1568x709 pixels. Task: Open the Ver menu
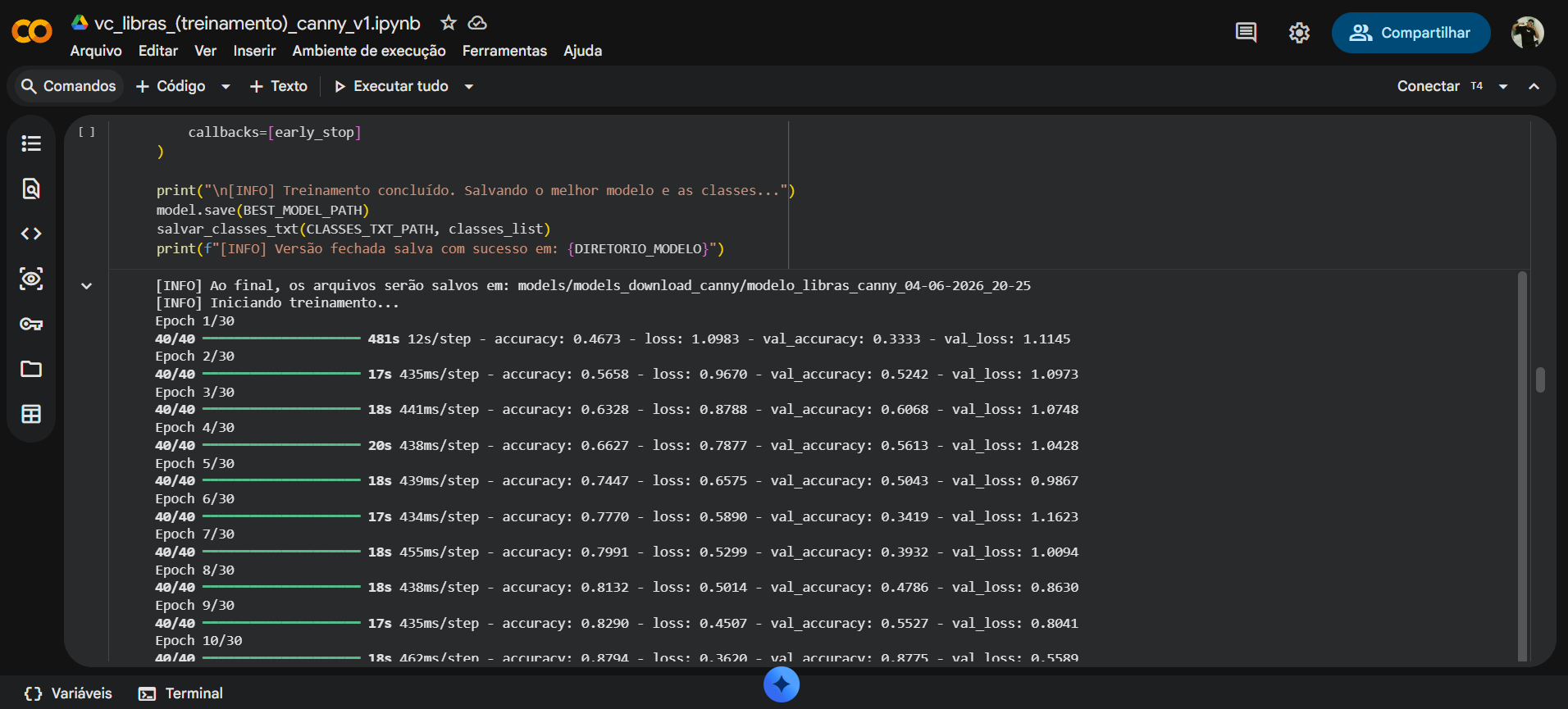click(x=205, y=51)
